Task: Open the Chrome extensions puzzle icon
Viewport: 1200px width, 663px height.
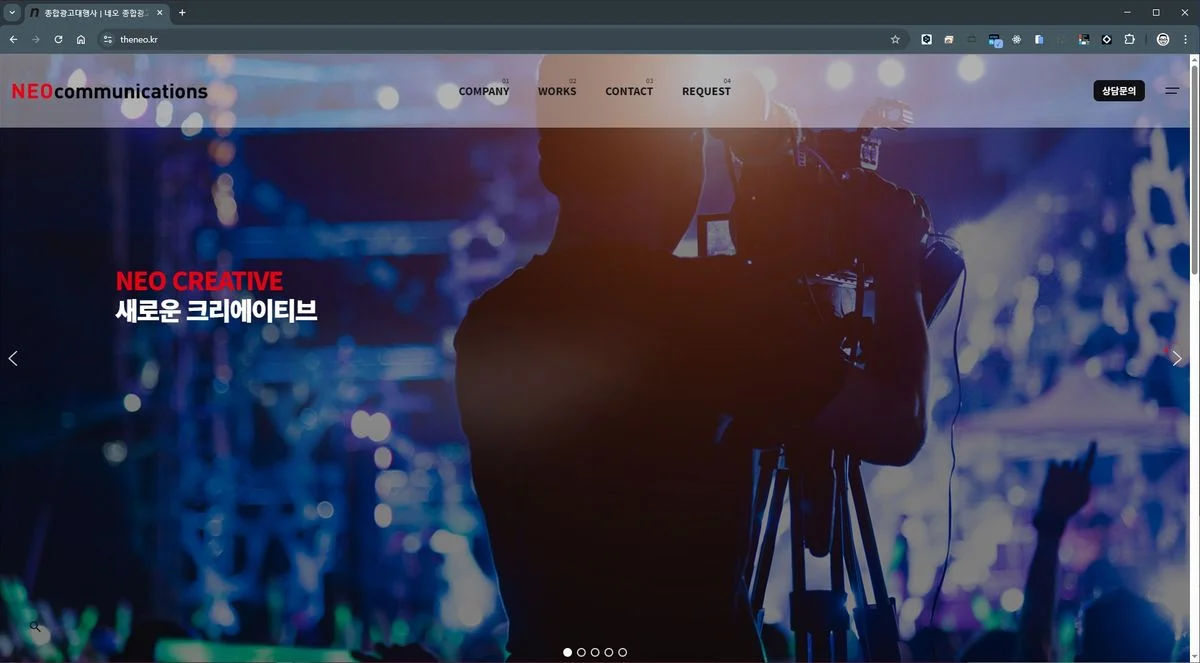Action: coord(1129,39)
